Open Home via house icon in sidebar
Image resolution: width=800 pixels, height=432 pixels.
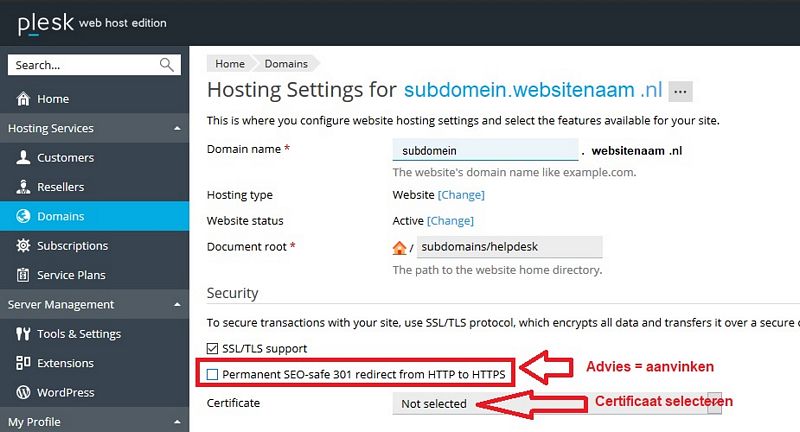[x=23, y=98]
